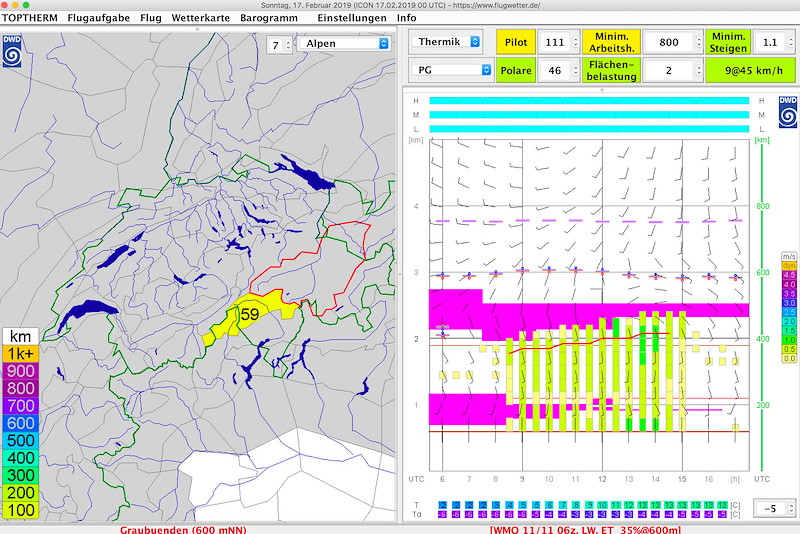Click the Minim. Steigen button

coord(728,42)
